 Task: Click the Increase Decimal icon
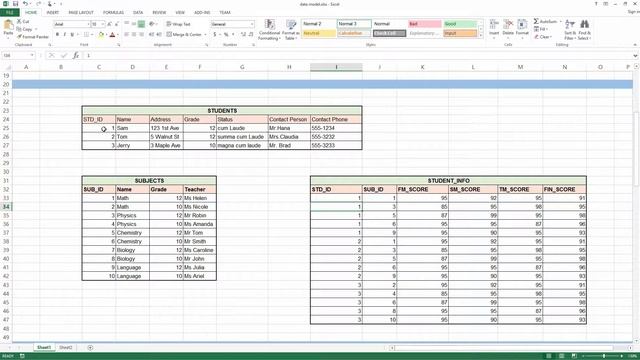[243, 35]
